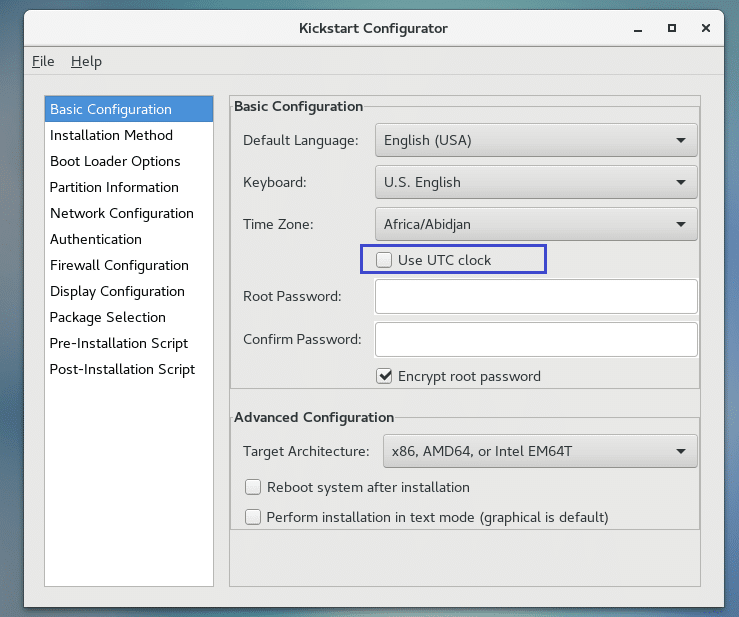This screenshot has height=617, width=739.
Task: Expand the Default Language dropdown
Action: pyautogui.click(x=536, y=140)
